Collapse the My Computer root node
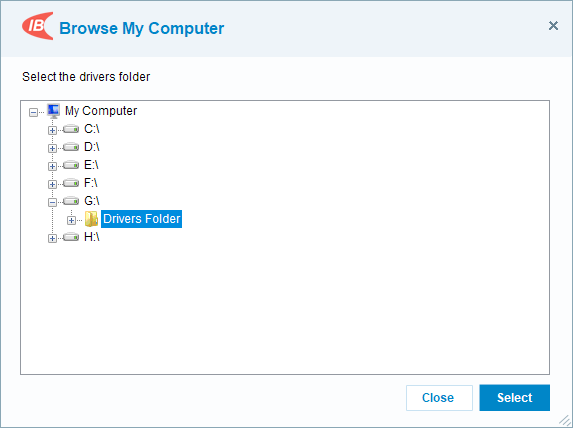This screenshot has height=428, width=573. click(33, 112)
